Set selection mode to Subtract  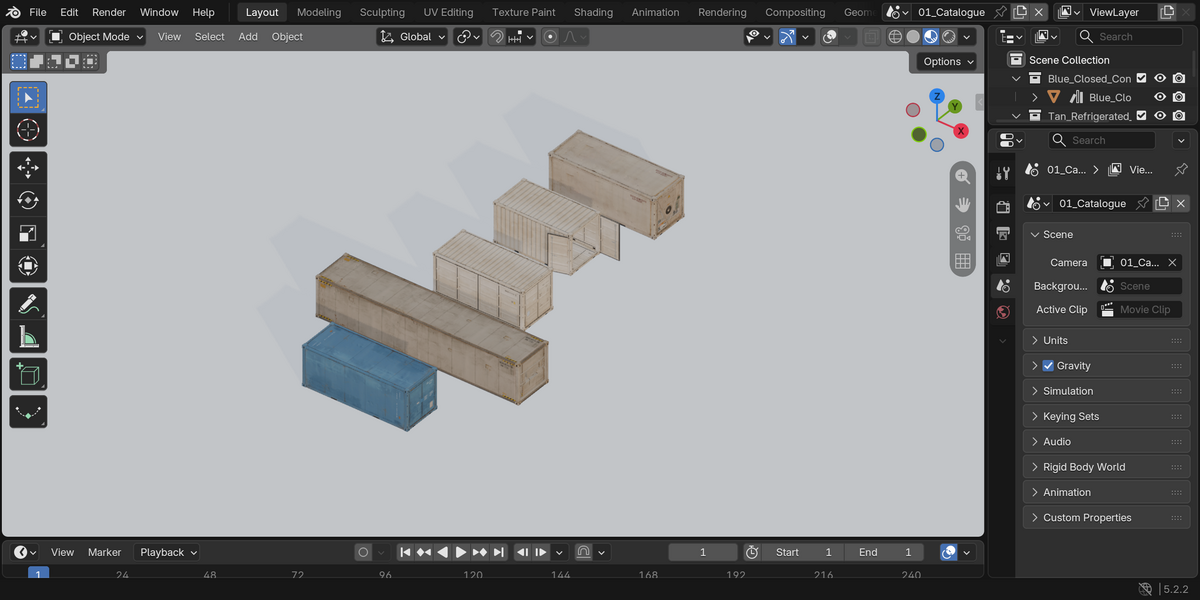point(54,61)
